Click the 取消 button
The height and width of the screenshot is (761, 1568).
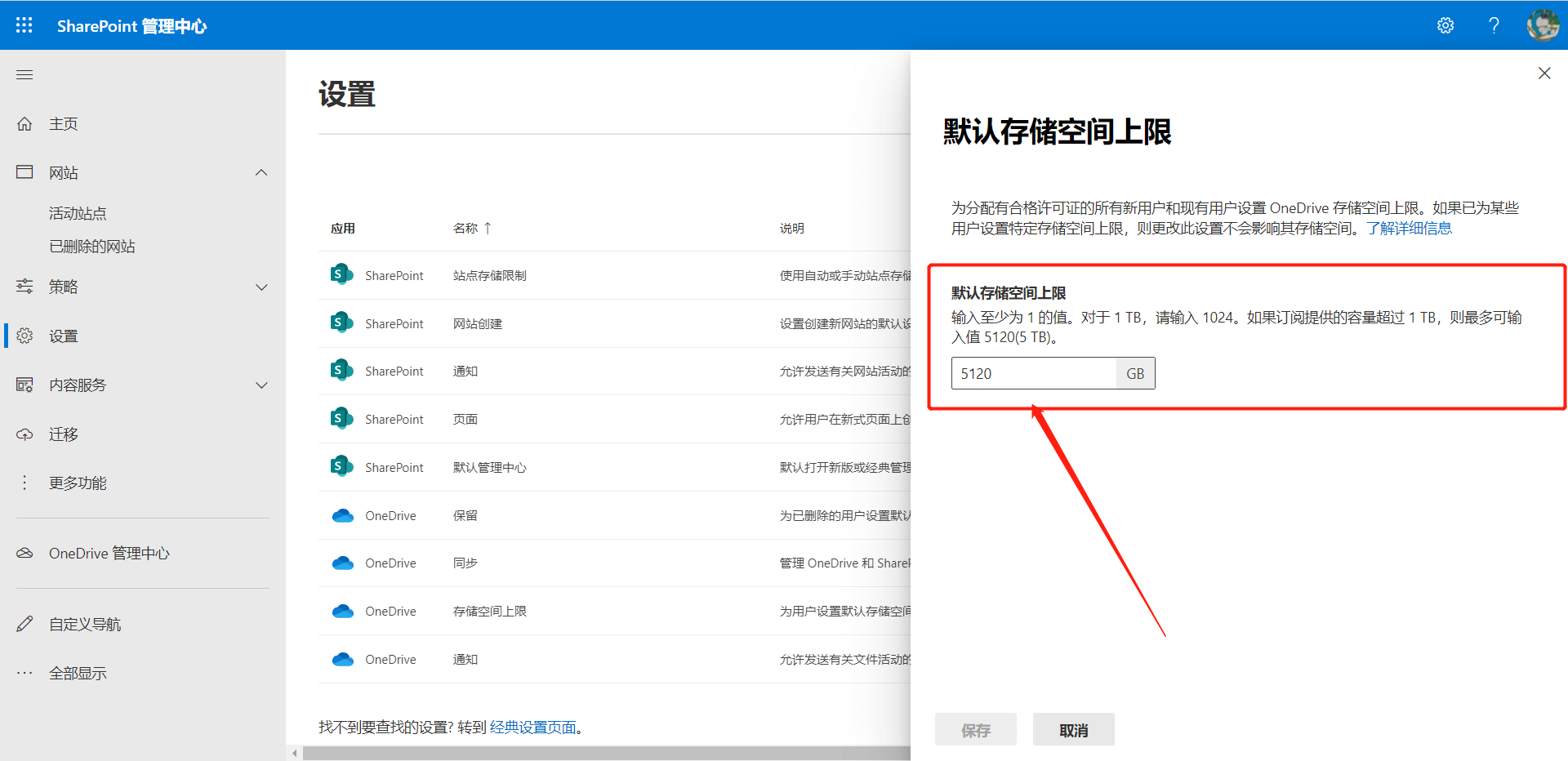(1074, 729)
